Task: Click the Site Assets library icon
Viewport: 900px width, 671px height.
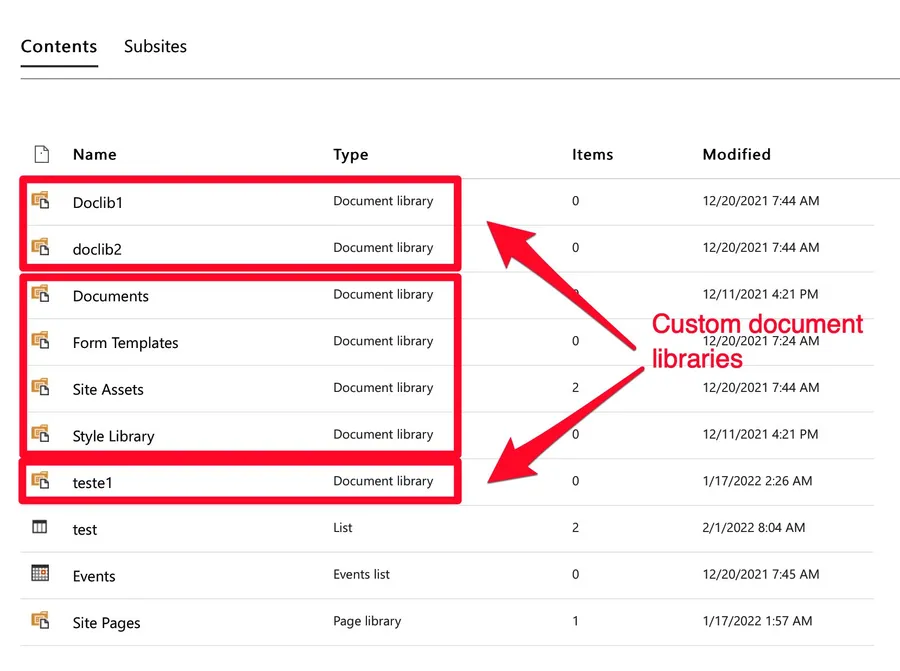Action: click(40, 387)
